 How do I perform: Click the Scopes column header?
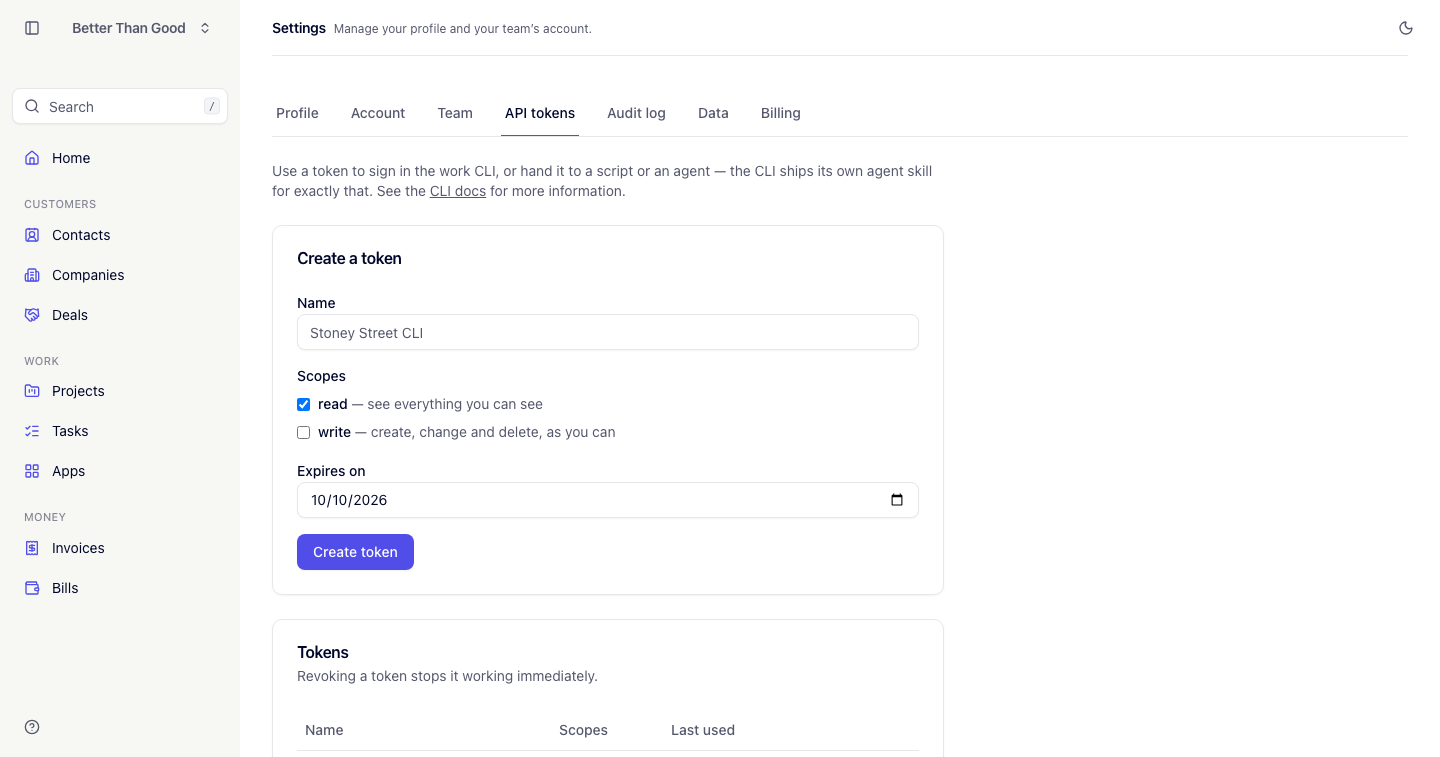(583, 730)
